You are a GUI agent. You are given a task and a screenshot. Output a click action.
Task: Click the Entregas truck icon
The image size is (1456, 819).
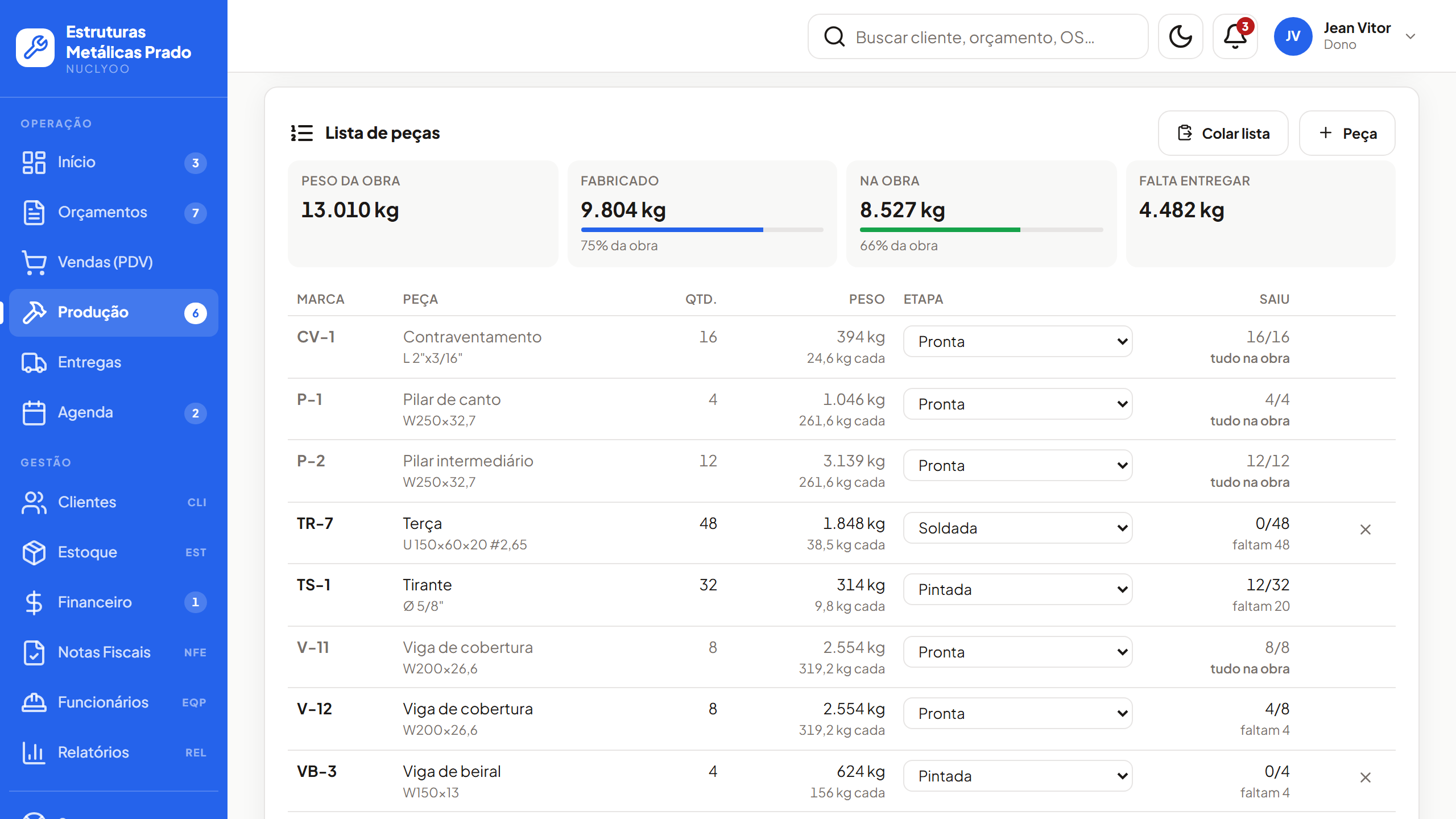click(34, 363)
